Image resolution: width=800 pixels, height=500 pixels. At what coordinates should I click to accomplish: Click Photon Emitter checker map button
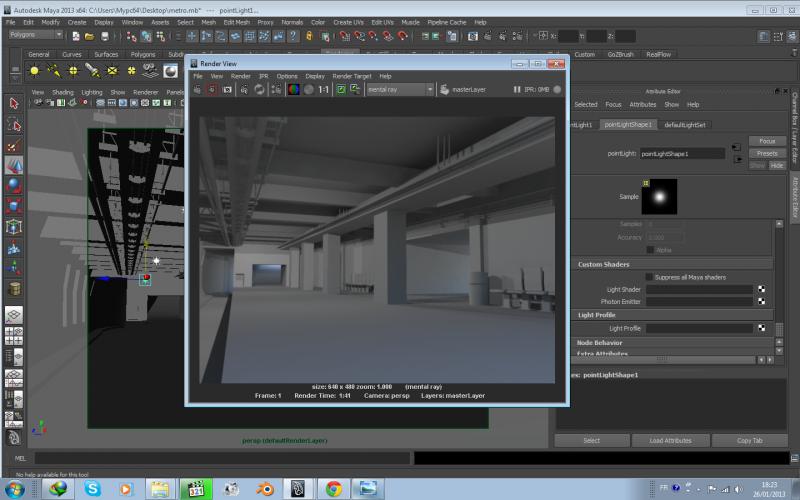(761, 302)
